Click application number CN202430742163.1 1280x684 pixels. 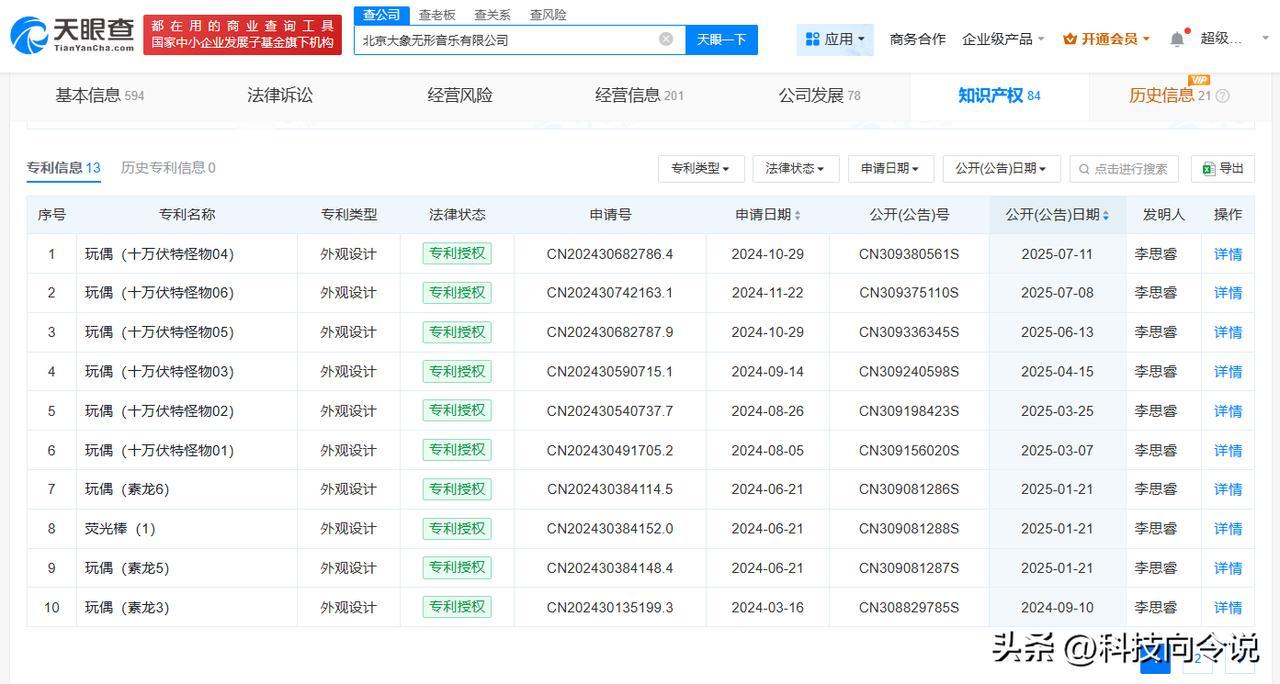click(610, 293)
